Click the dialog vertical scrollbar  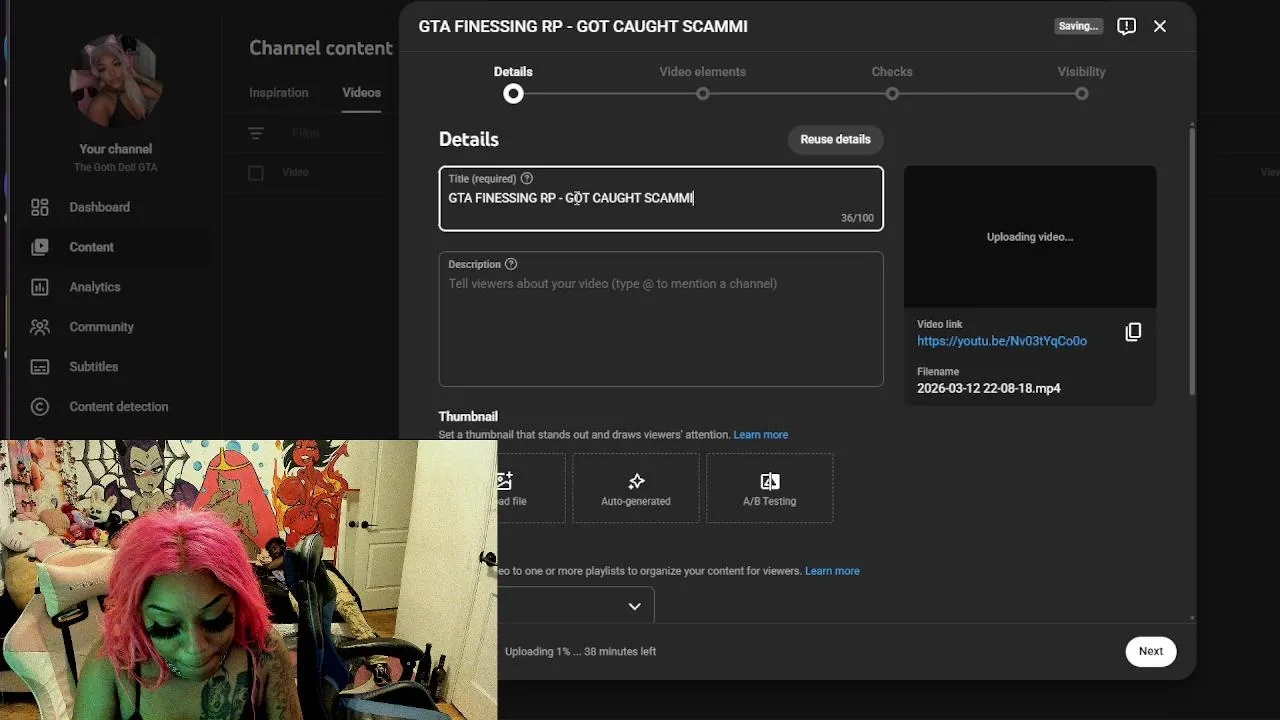tap(1192, 260)
